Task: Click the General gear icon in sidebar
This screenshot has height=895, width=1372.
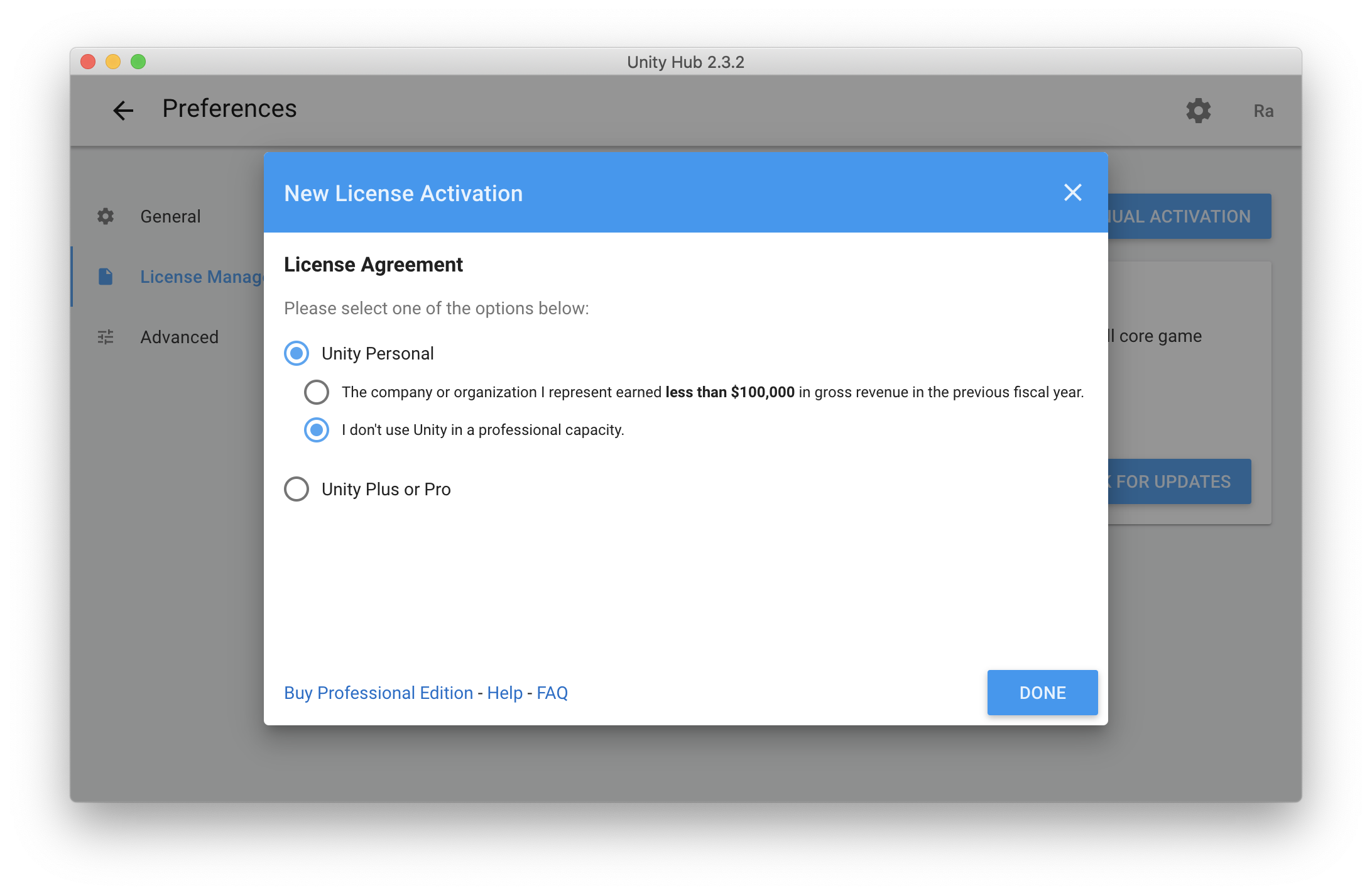Action: (106, 216)
